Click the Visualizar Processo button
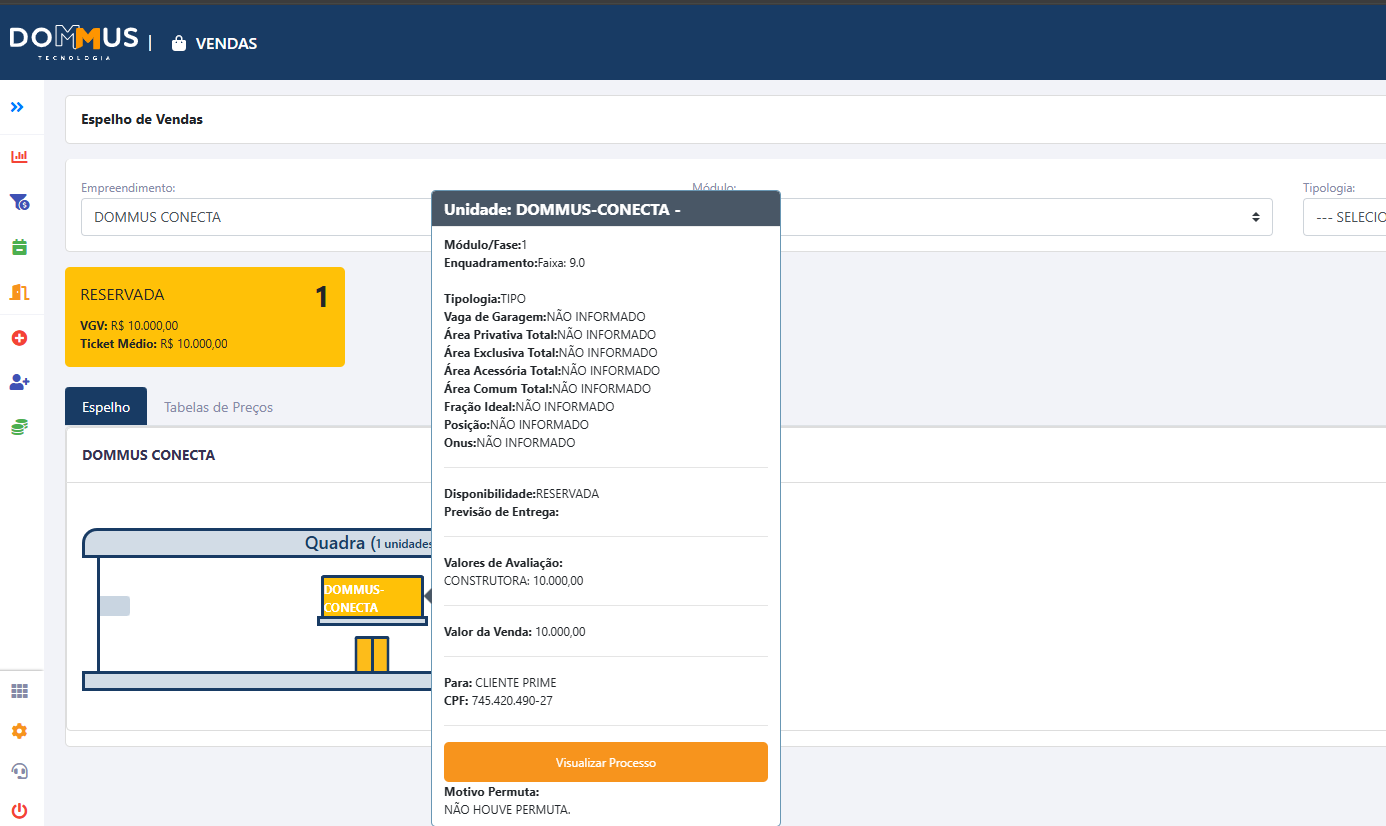The image size is (1386, 826). [605, 762]
